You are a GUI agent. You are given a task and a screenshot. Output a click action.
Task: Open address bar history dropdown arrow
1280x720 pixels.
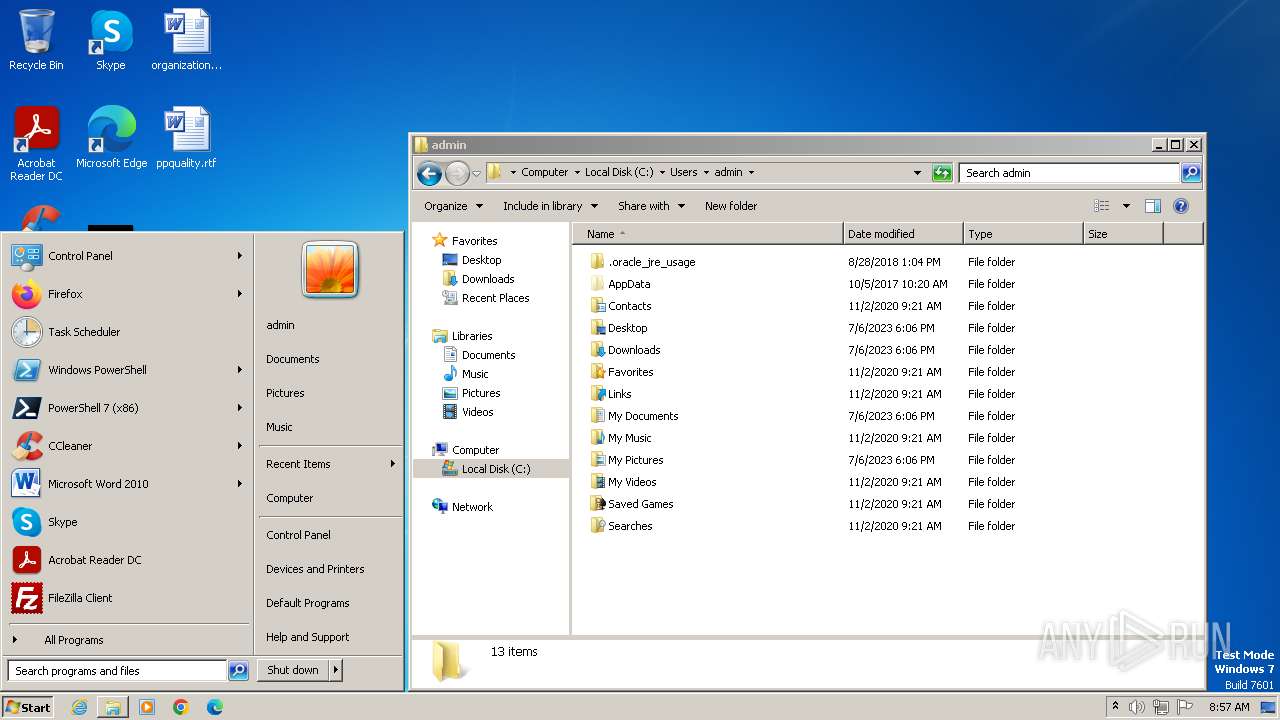coord(918,173)
